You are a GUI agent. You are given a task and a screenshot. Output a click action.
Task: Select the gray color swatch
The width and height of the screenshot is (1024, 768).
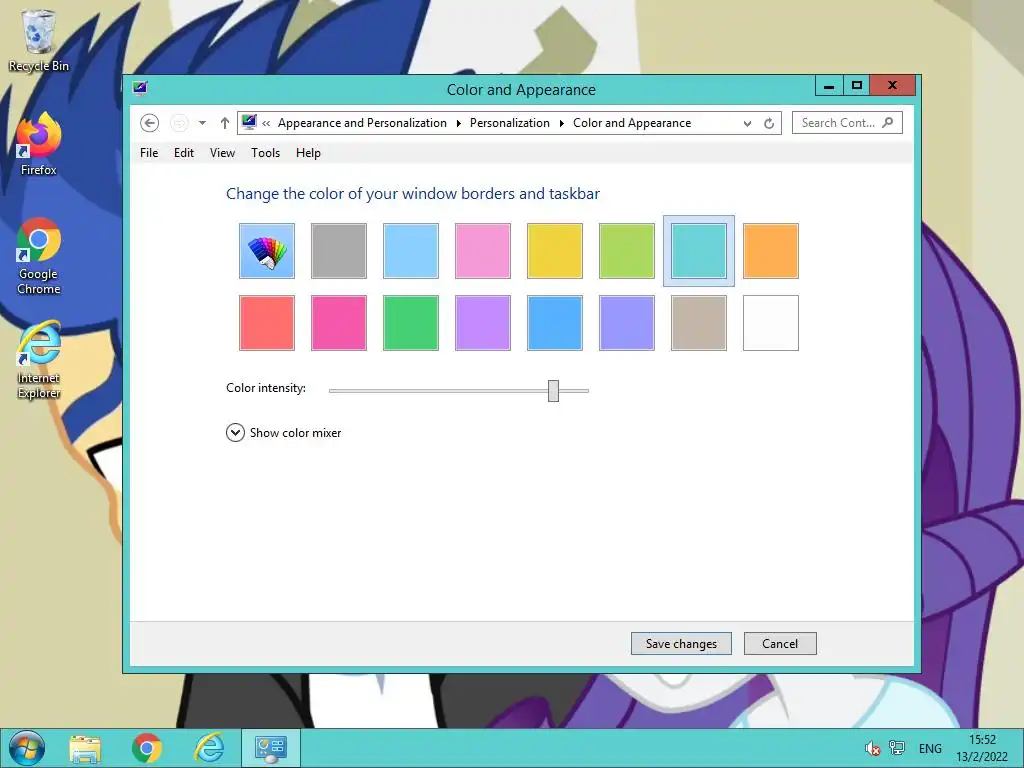(x=339, y=251)
